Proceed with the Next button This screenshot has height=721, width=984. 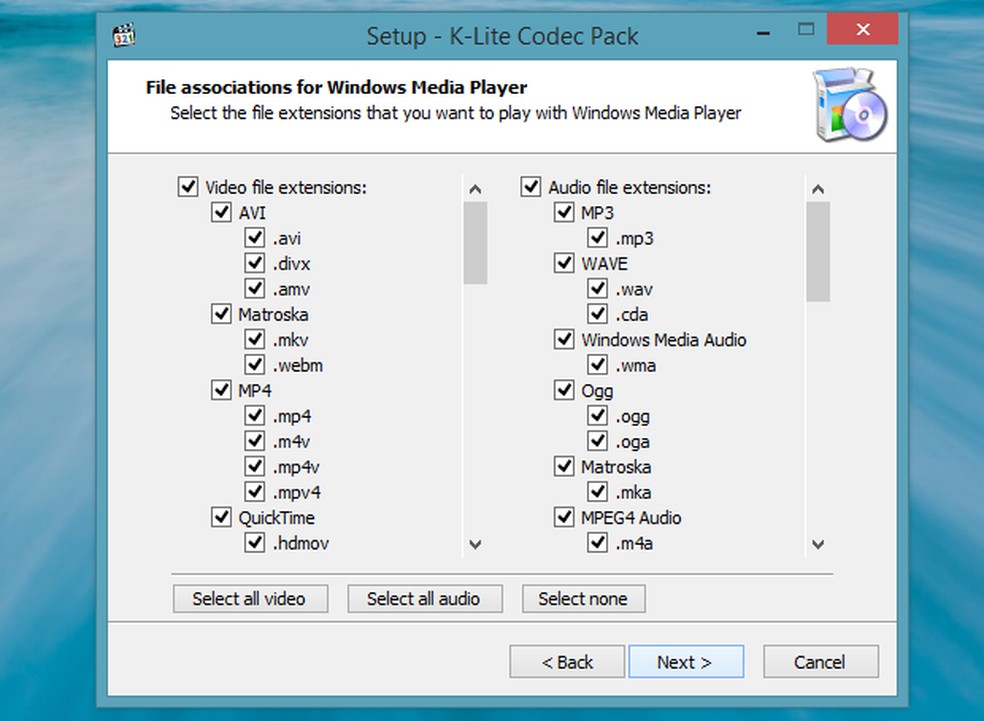coord(686,662)
